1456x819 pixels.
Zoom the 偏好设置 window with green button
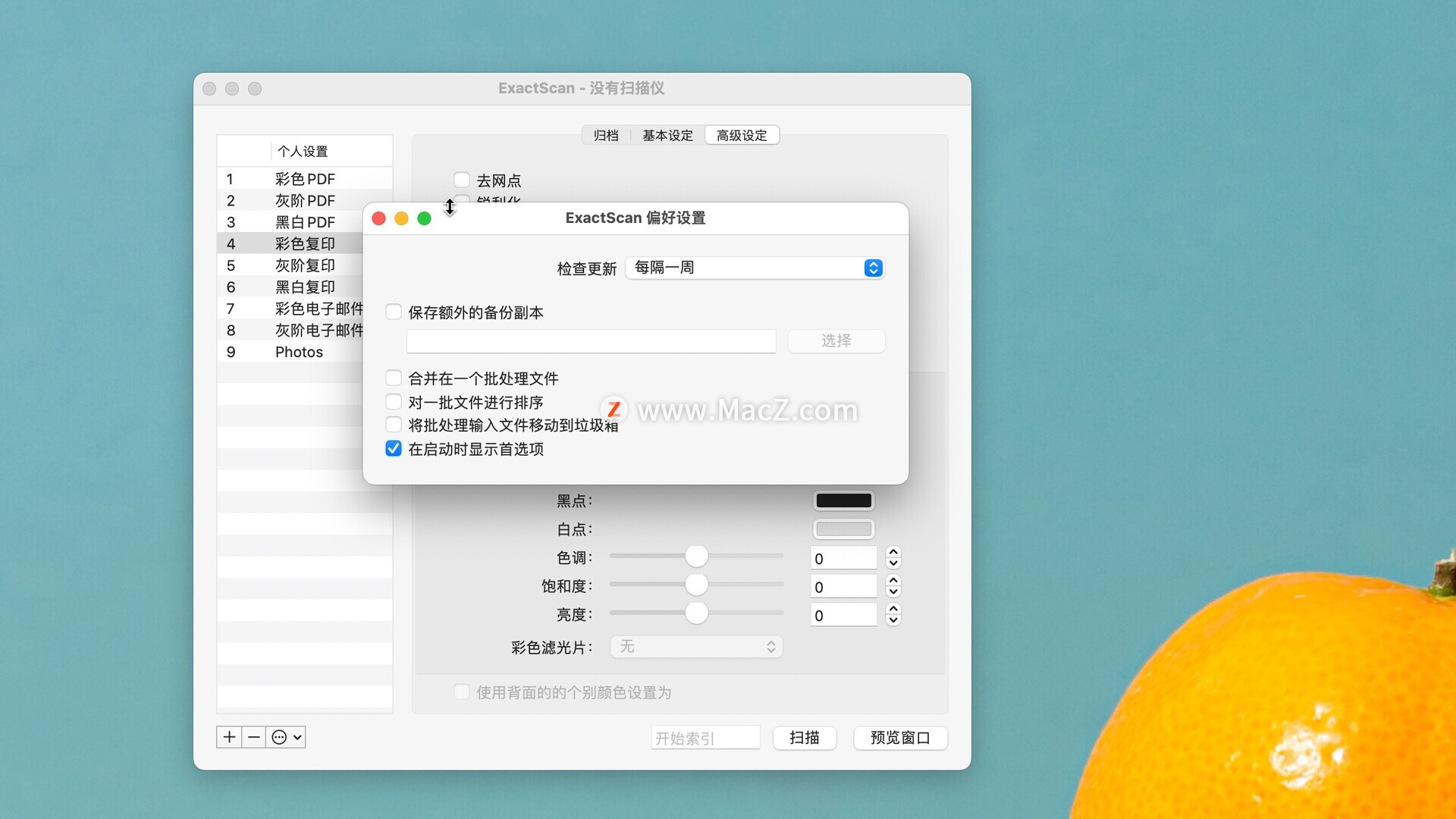425,218
